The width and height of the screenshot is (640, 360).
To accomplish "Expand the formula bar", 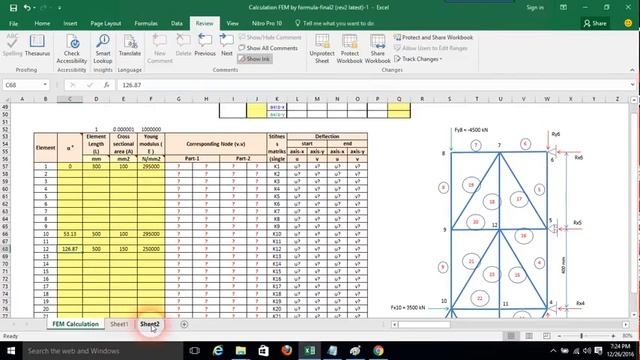I will [633, 85].
